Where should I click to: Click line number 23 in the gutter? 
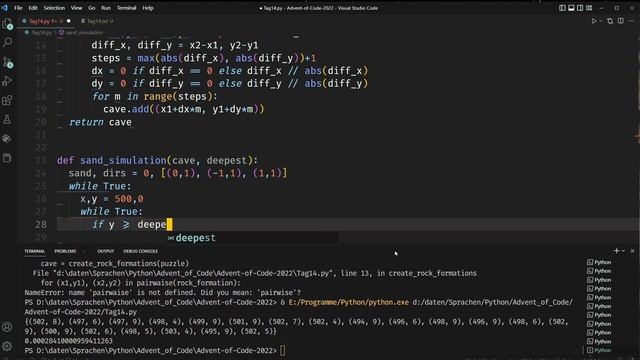pos(41,160)
